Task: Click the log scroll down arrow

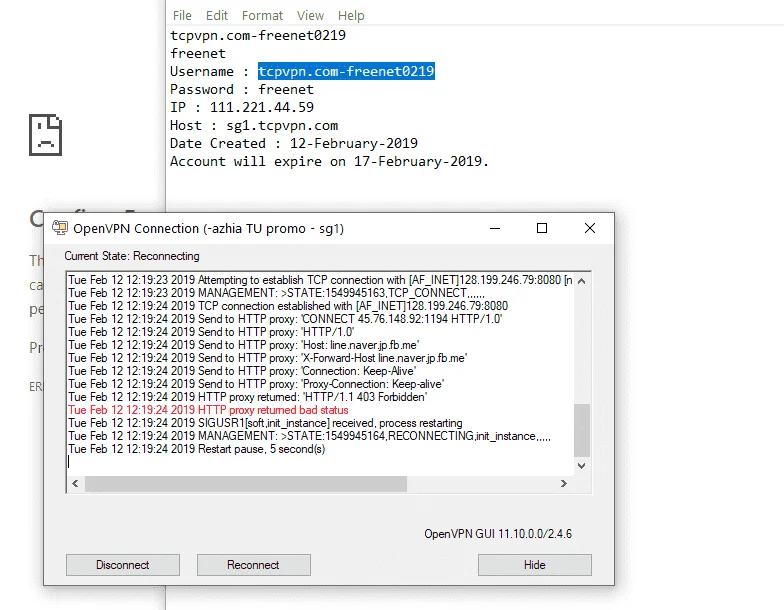Action: 582,466
